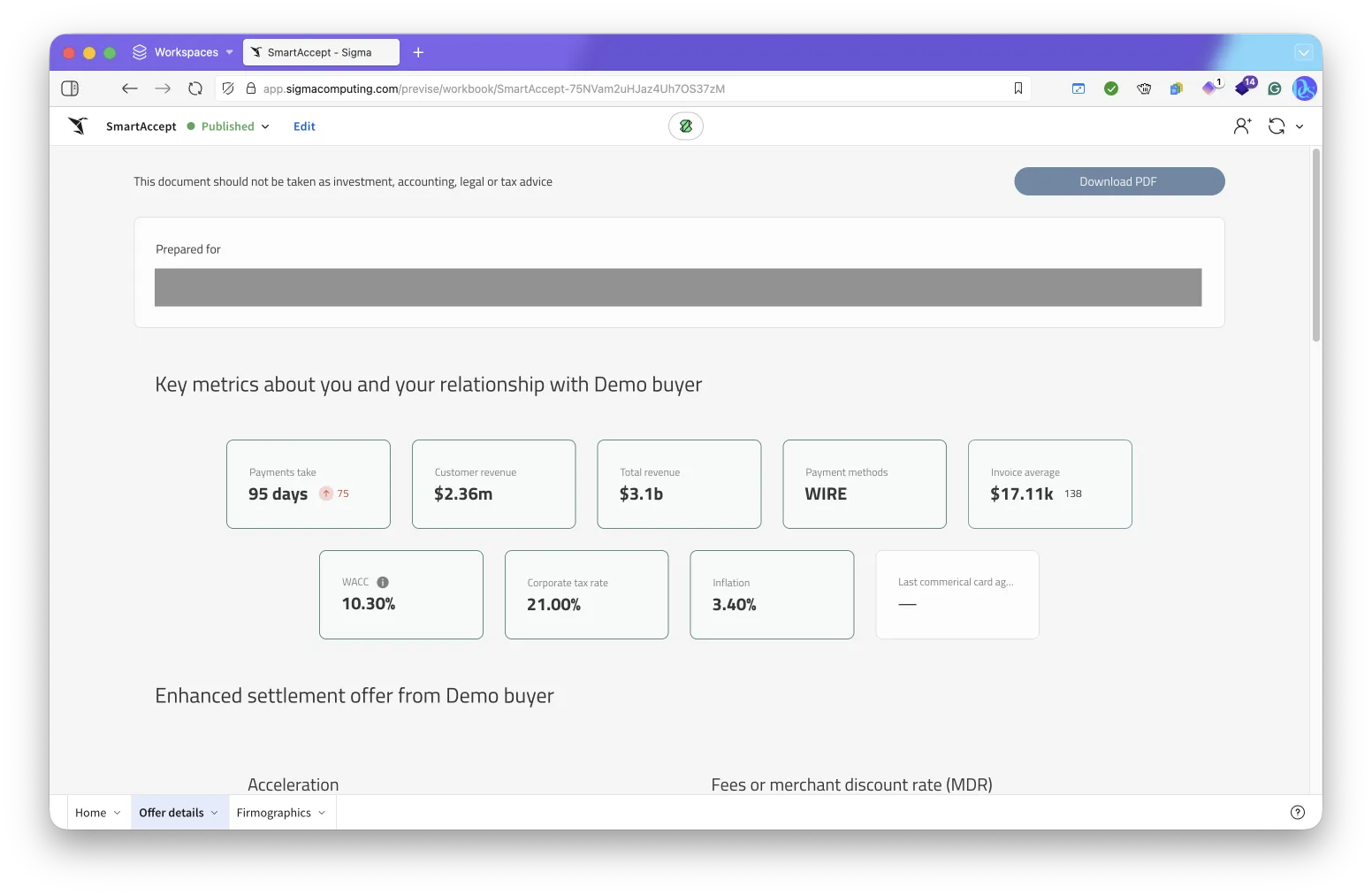Click the vertical page scrollbar

click(1315, 248)
